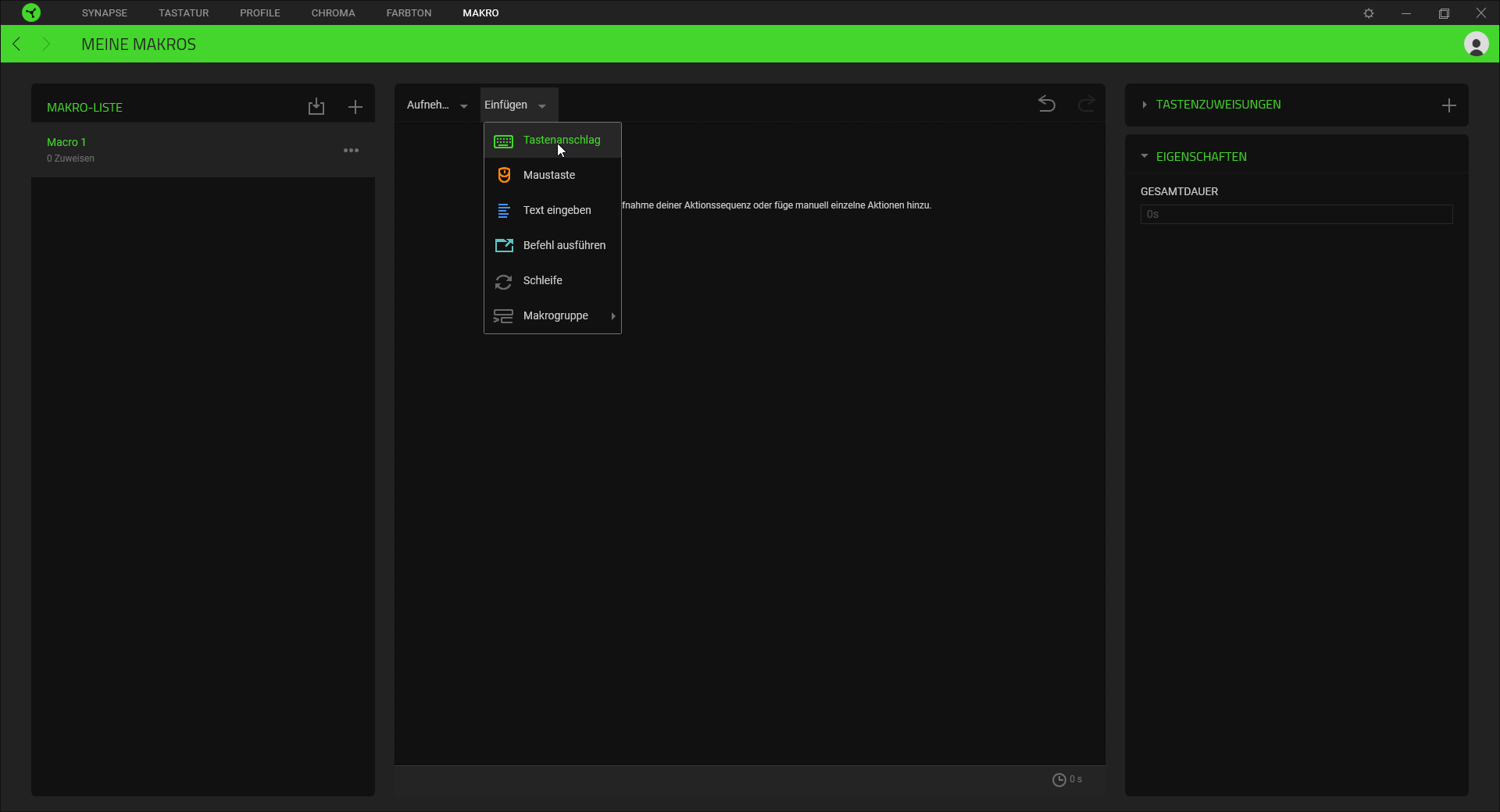Click the Razer logo icon
Screen dimensions: 1500x812
(x=31, y=12)
